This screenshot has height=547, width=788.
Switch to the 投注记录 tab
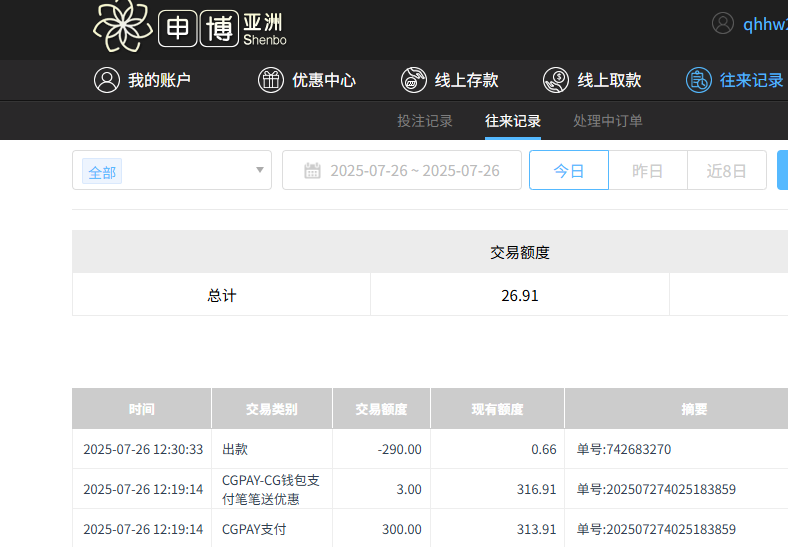tap(425, 121)
